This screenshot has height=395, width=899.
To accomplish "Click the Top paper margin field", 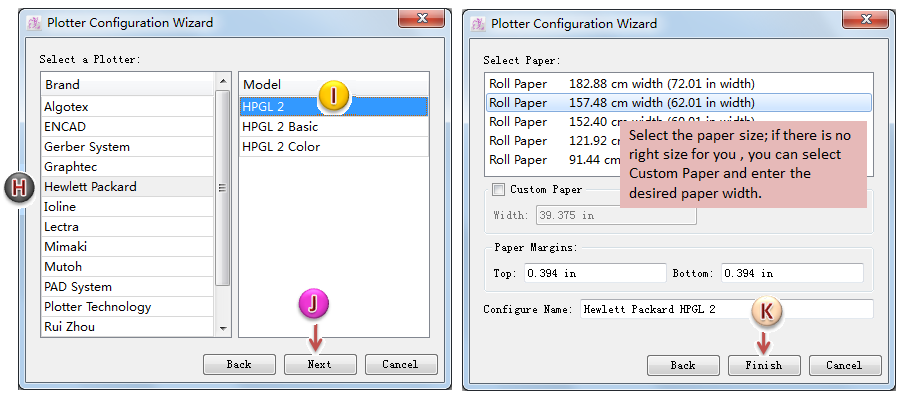I will coord(595,273).
